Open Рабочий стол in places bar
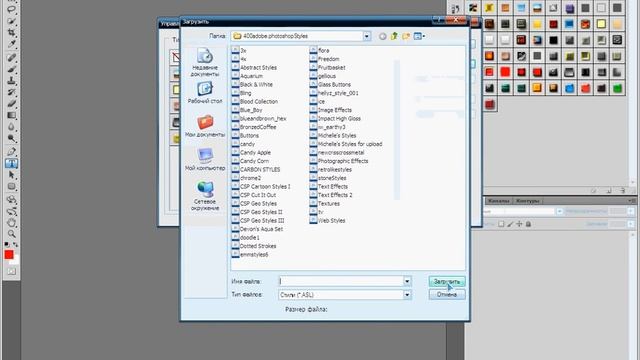640x360 pixels. click(205, 93)
